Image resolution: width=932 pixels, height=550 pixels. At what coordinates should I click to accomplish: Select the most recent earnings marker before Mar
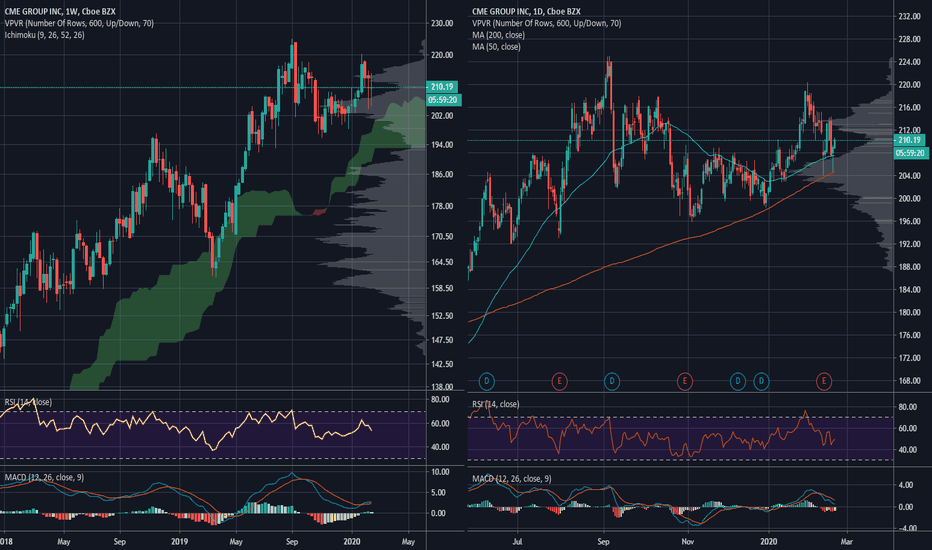pos(824,381)
